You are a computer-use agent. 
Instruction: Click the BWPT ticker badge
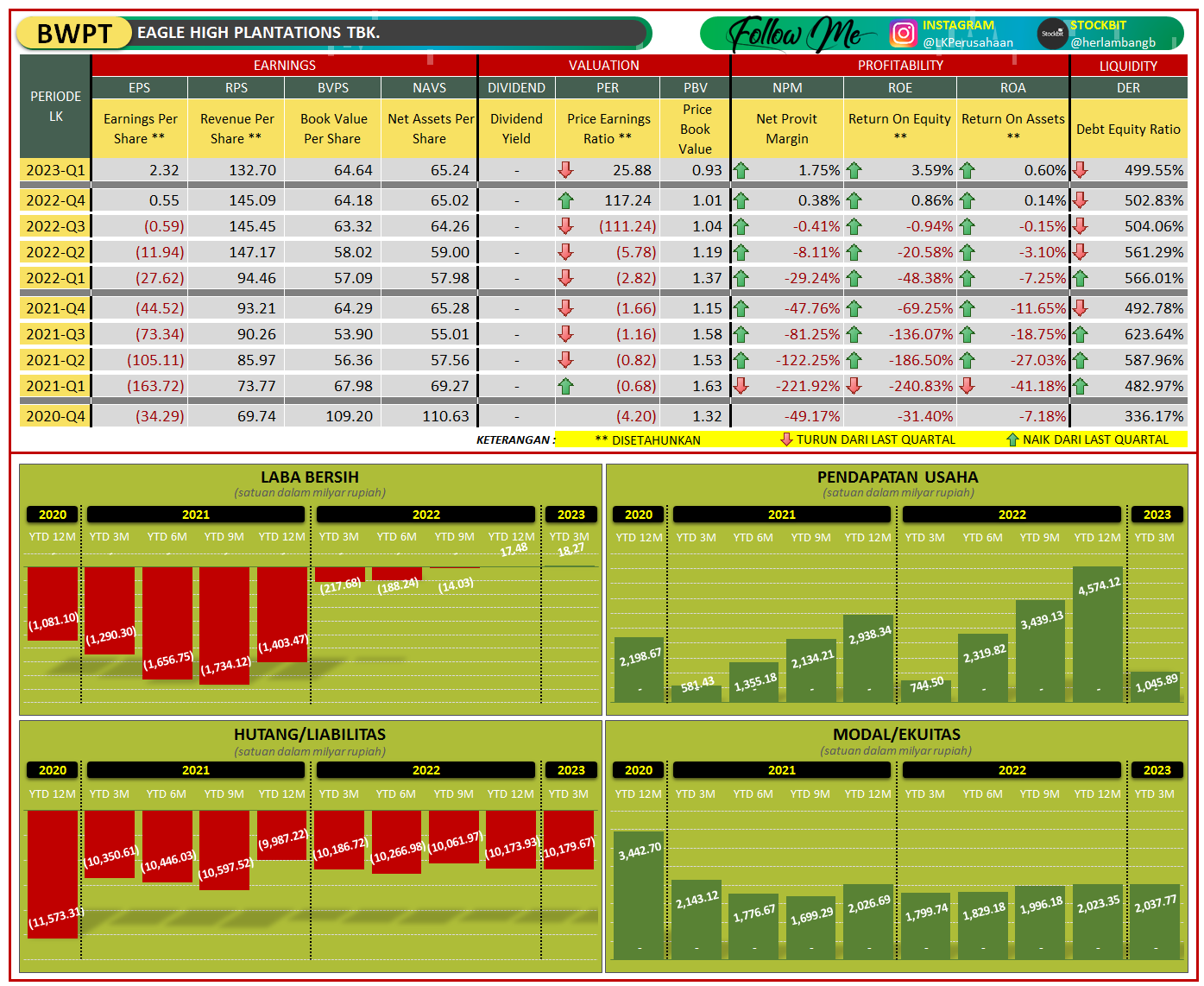pyautogui.click(x=75, y=34)
